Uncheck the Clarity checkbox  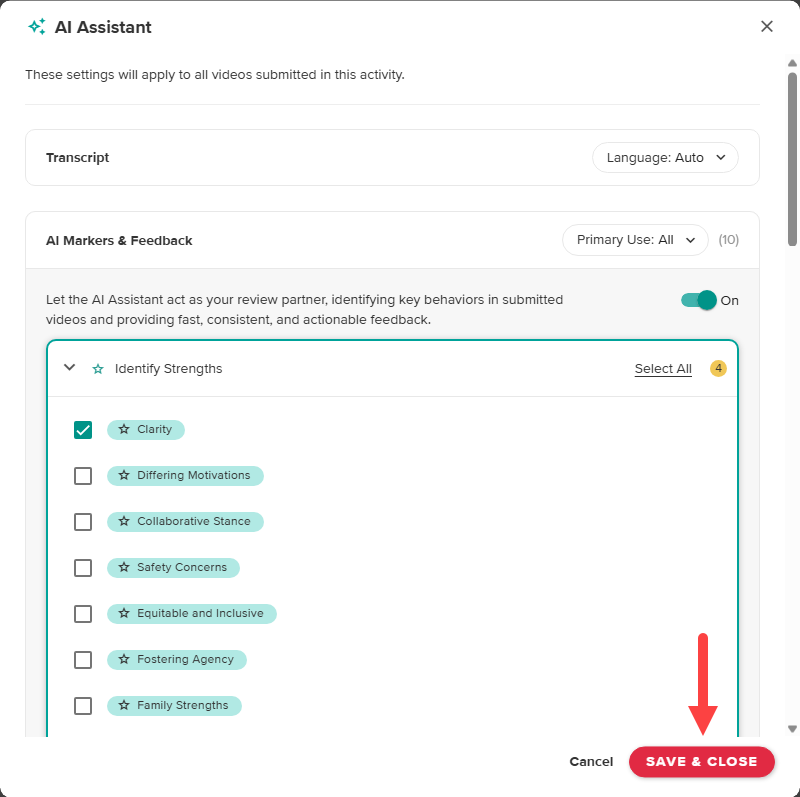coord(83,429)
